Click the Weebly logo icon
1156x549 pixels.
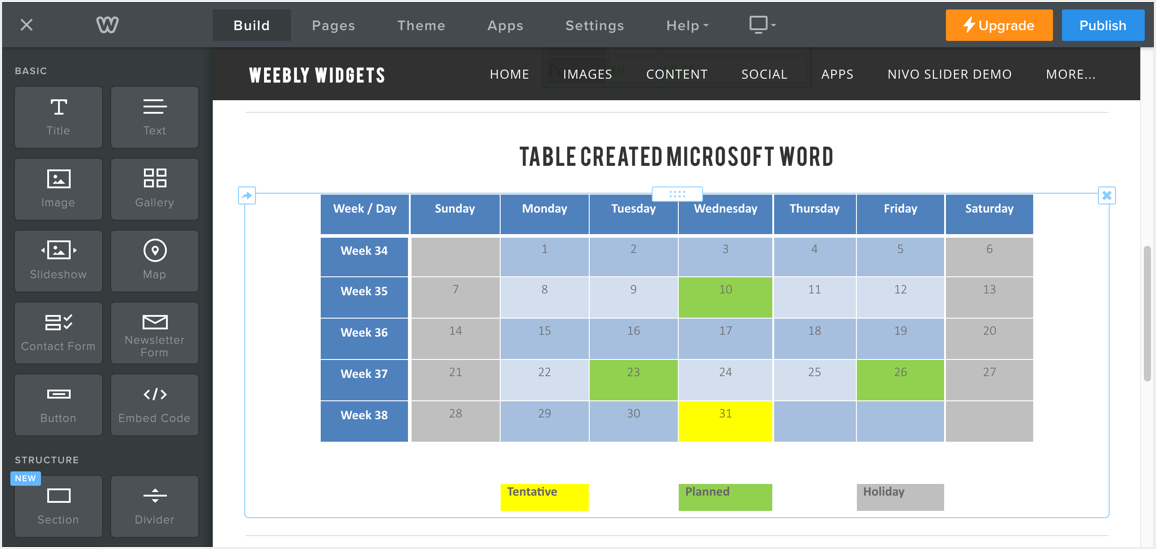[x=107, y=25]
